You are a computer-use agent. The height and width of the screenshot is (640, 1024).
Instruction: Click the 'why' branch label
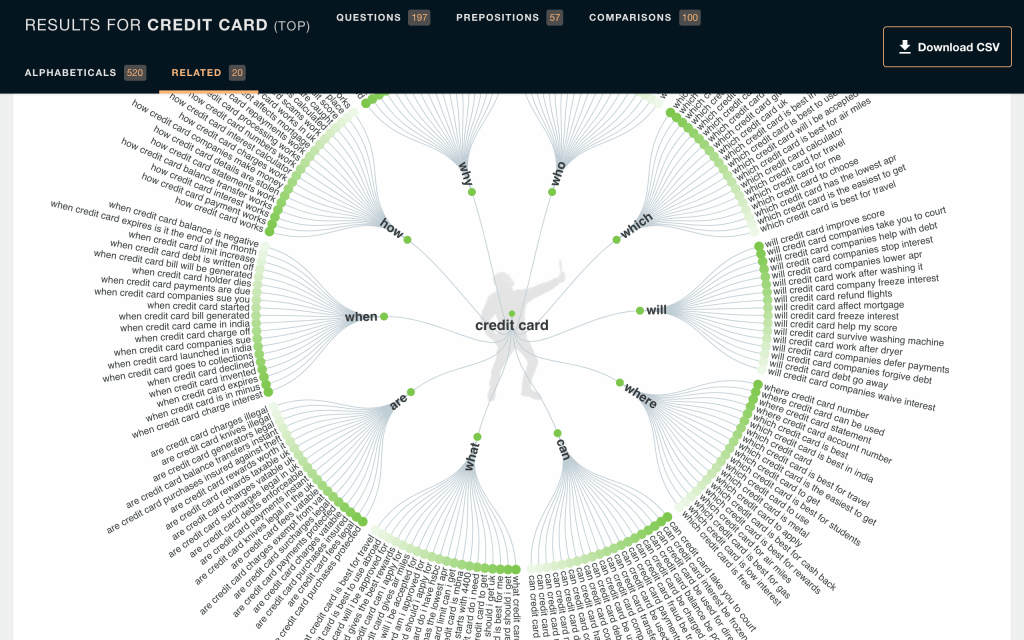pyautogui.click(x=466, y=174)
